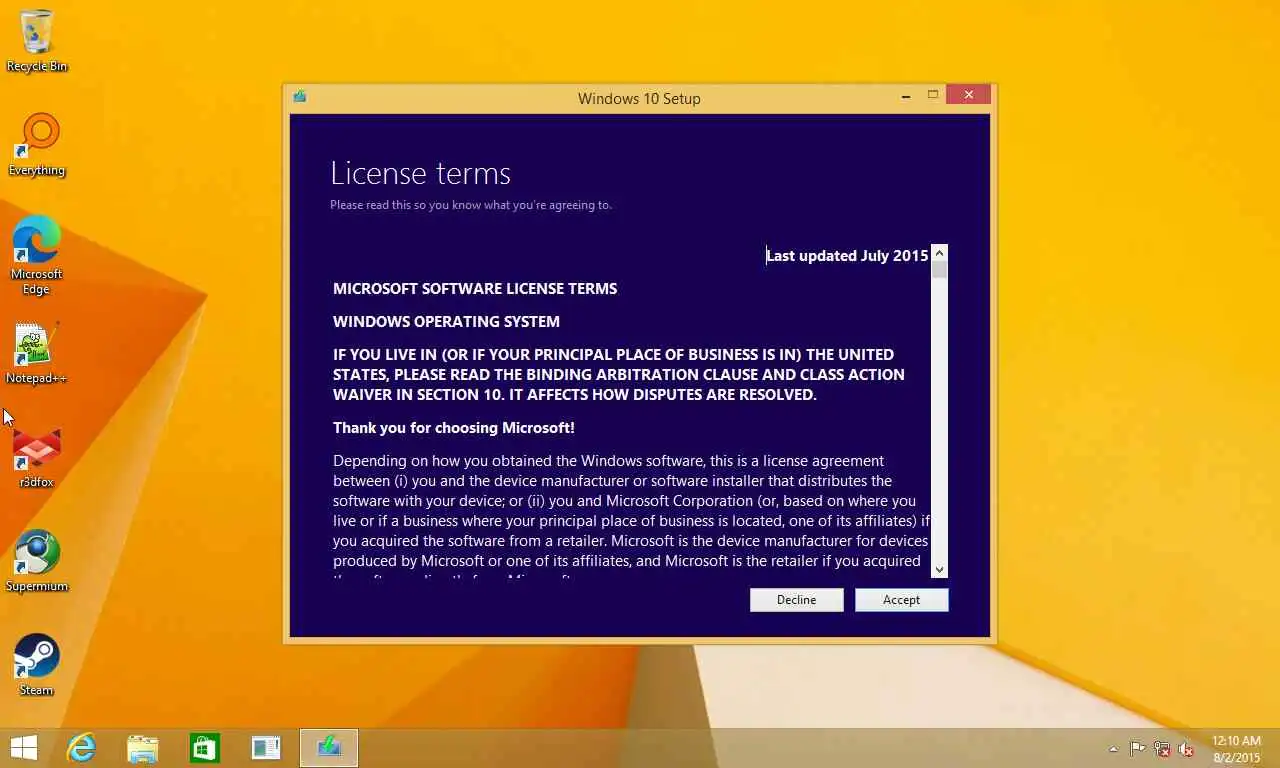1280x768 pixels.
Task: Open the Recycle Bin desktop icon
Action: point(37,40)
